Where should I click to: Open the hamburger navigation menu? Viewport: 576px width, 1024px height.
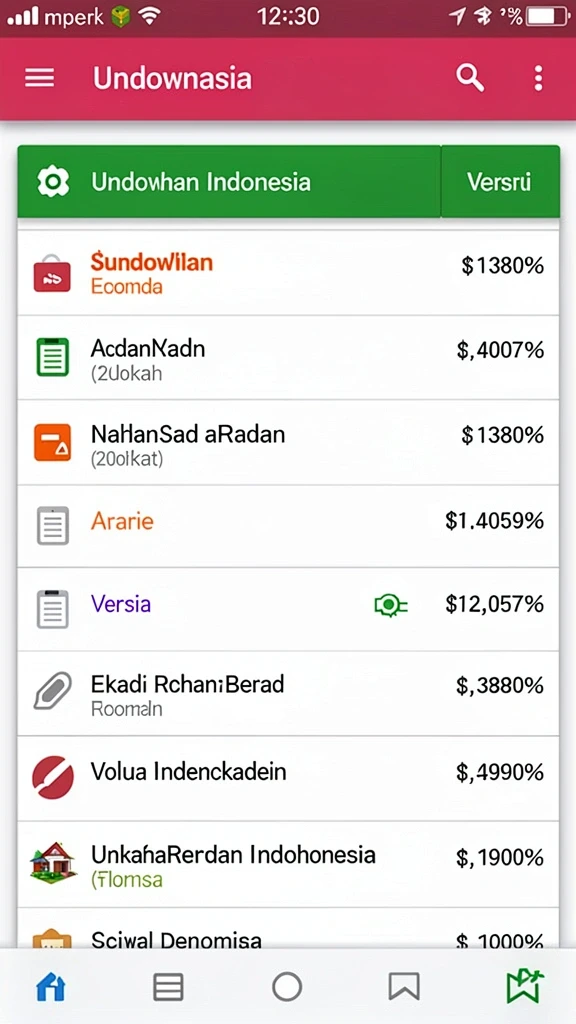[x=39, y=78]
